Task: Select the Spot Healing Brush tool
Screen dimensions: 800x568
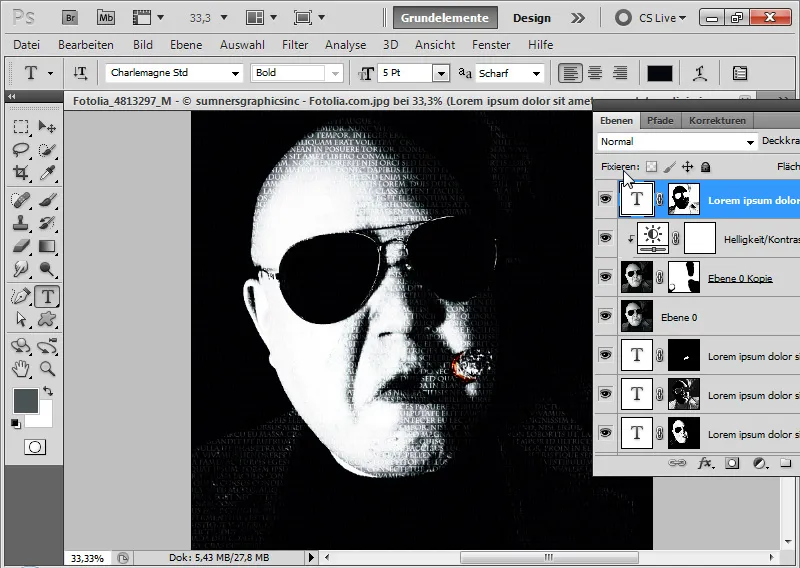Action: click(20, 200)
